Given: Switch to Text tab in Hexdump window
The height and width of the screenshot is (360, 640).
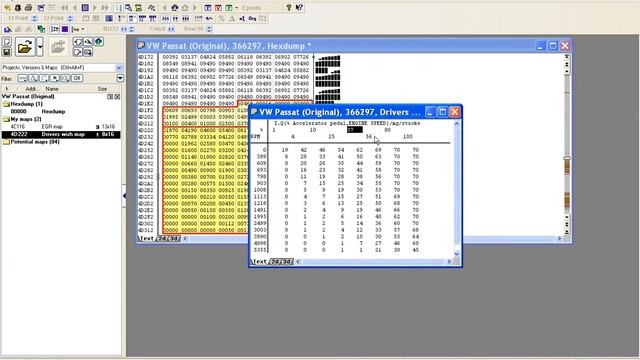Looking at the screenshot, I should [147, 238].
